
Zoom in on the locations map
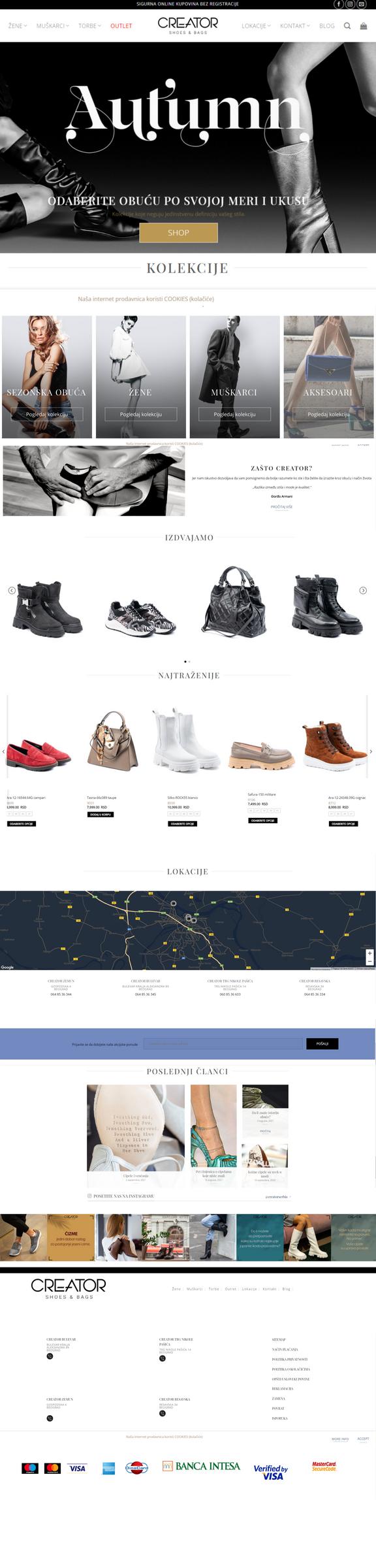tap(369, 953)
